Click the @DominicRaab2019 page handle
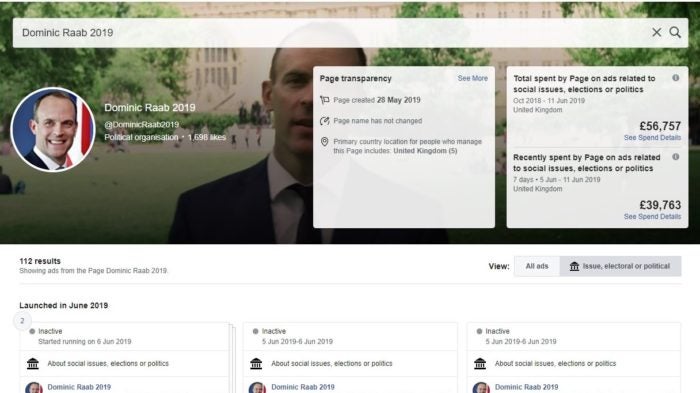 (142, 125)
